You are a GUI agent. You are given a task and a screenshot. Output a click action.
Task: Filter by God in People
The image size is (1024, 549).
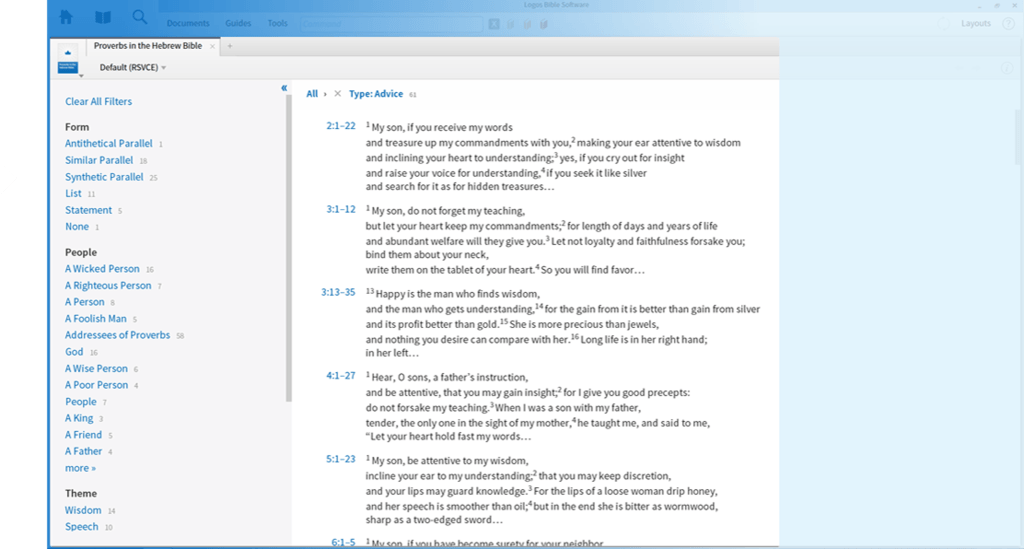pyautogui.click(x=74, y=351)
